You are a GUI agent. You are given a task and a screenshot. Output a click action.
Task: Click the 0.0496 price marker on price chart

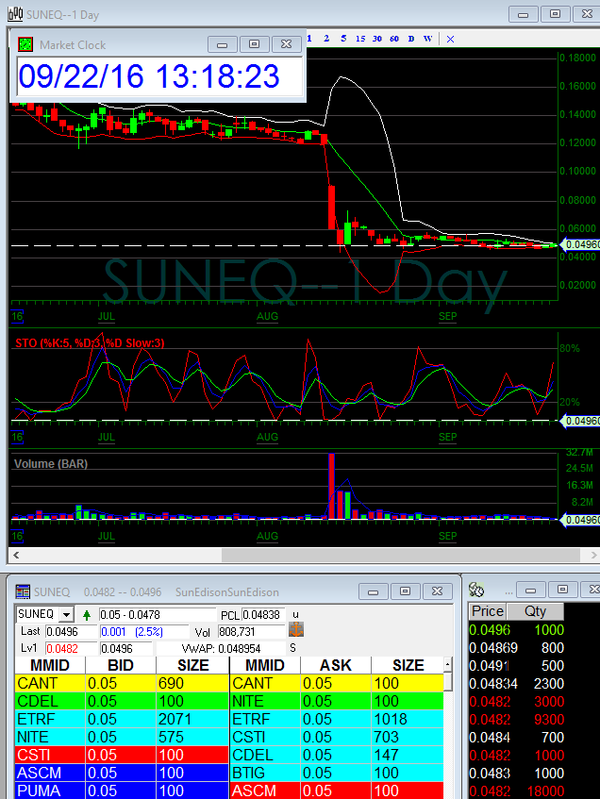pos(581,245)
